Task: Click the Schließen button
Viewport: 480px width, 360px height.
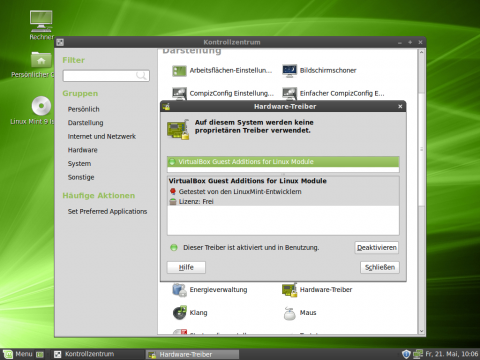Action: click(380, 267)
